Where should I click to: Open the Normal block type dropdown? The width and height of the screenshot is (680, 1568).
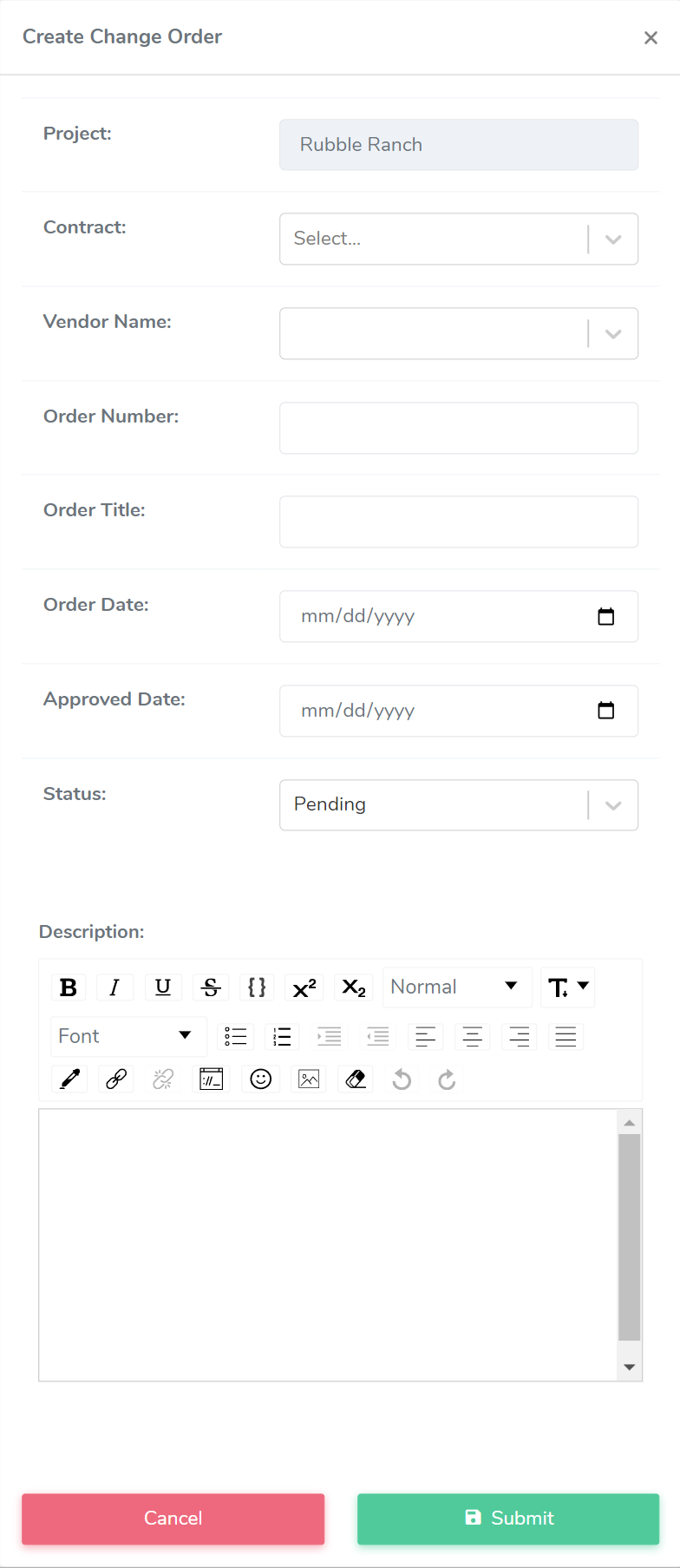pyautogui.click(x=456, y=987)
